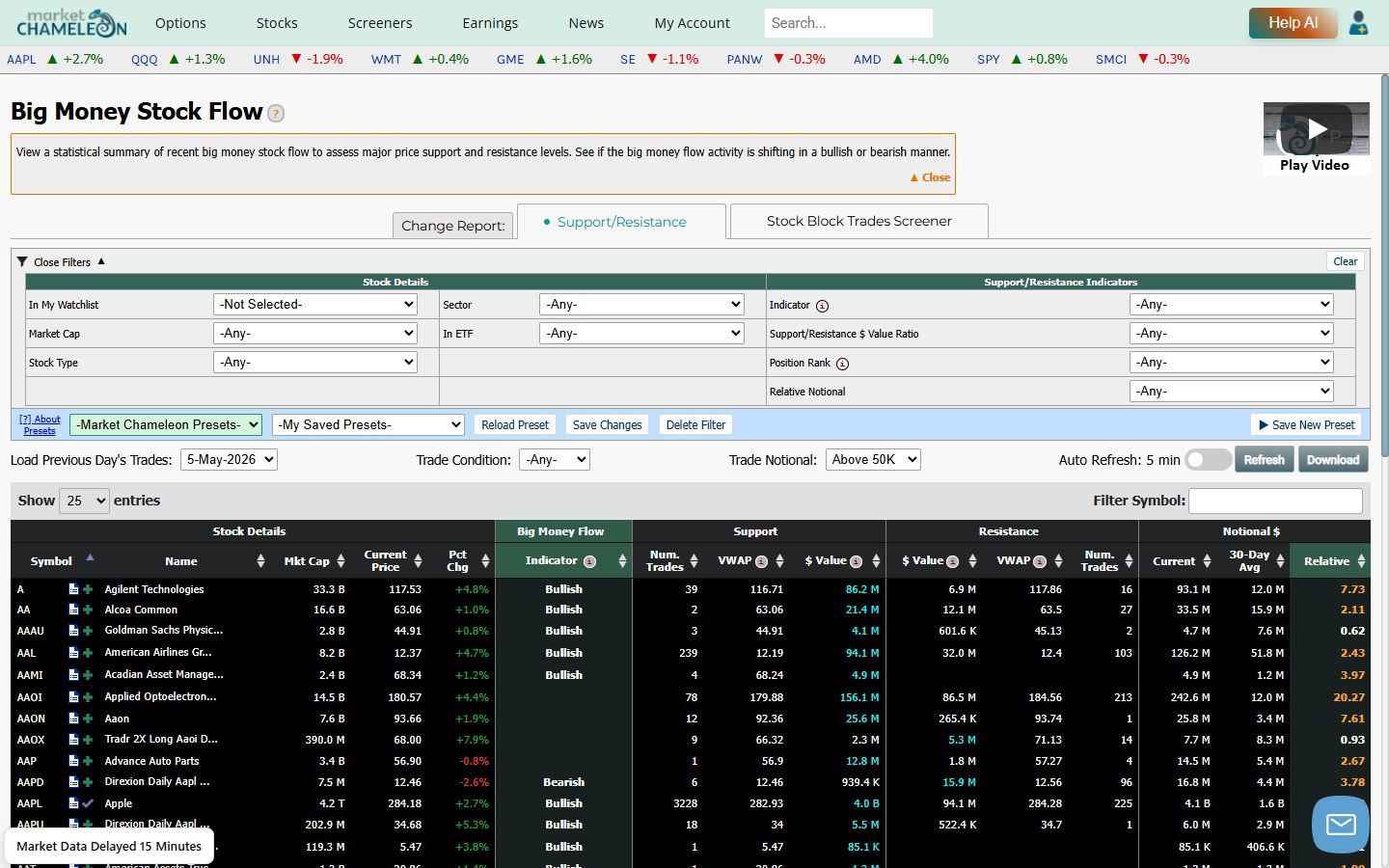Image resolution: width=1389 pixels, height=868 pixels.
Task: Sort table by Relative notional column
Action: pyautogui.click(x=1331, y=561)
